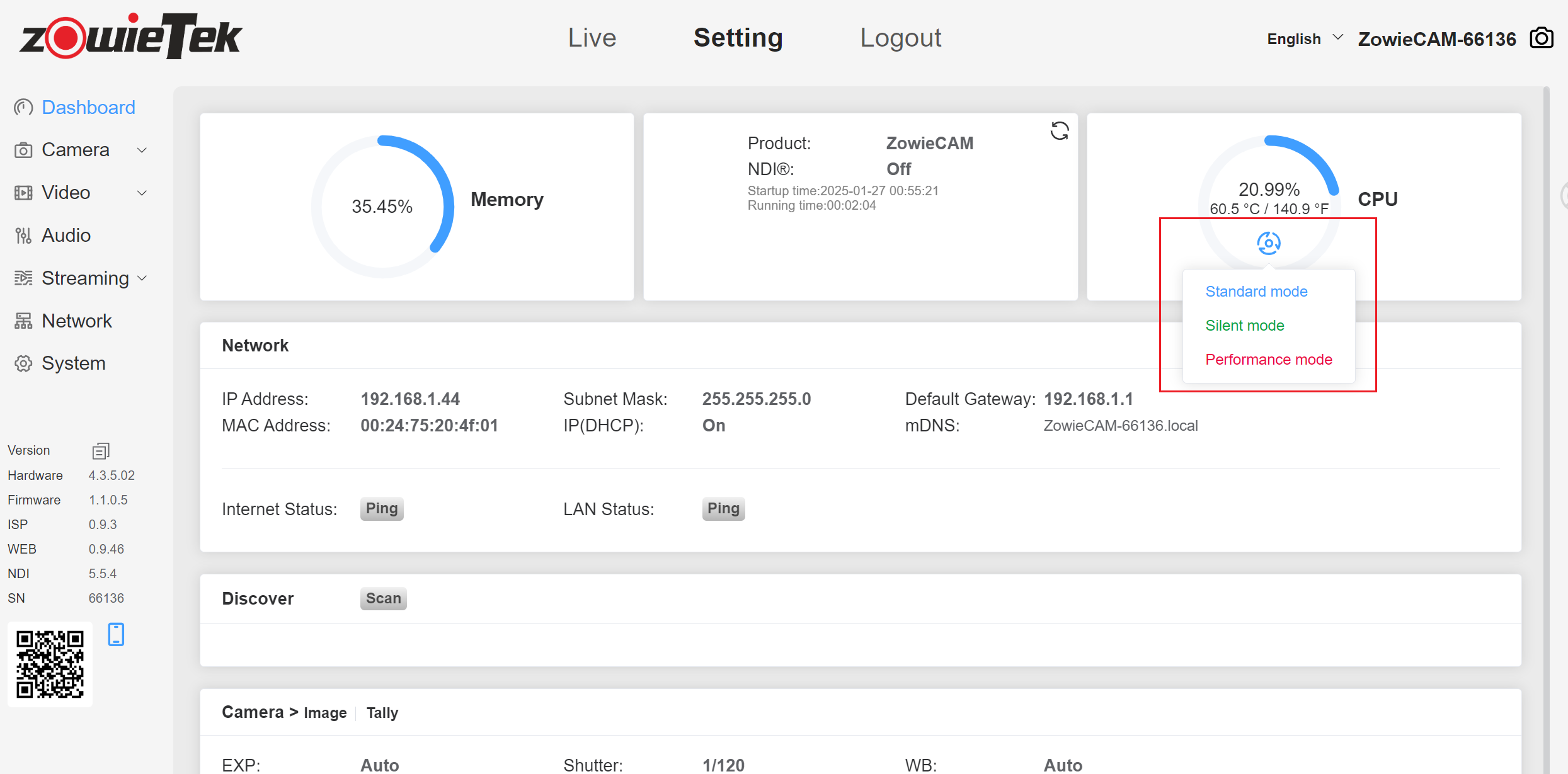Open the version details icon

click(101, 451)
